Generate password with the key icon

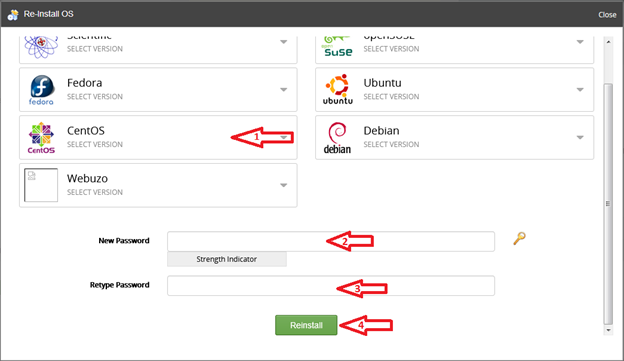[519, 238]
